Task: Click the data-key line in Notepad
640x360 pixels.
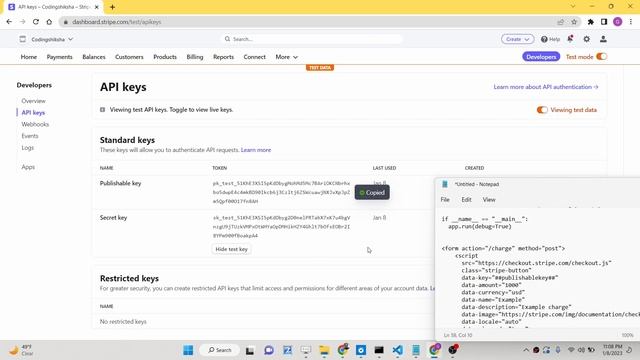Action: pos(510,278)
